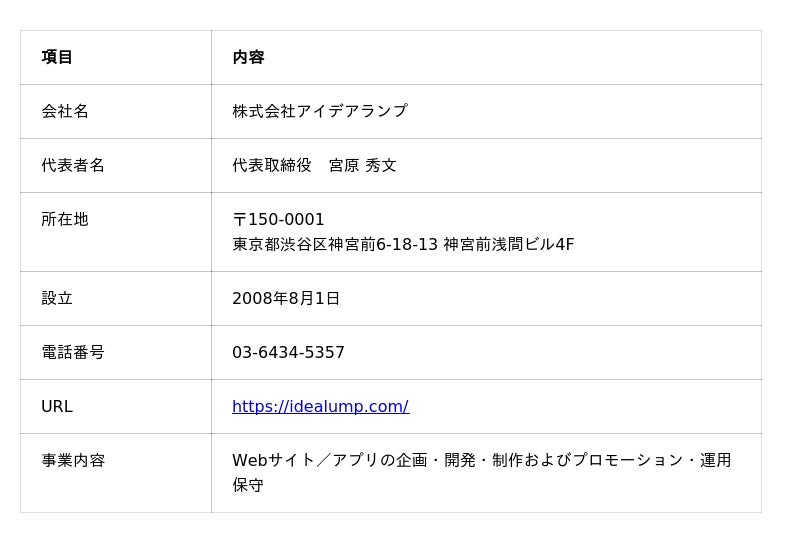Click the 項目 column header
Image resolution: width=800 pixels, height=543 pixels.
[x=116, y=57]
